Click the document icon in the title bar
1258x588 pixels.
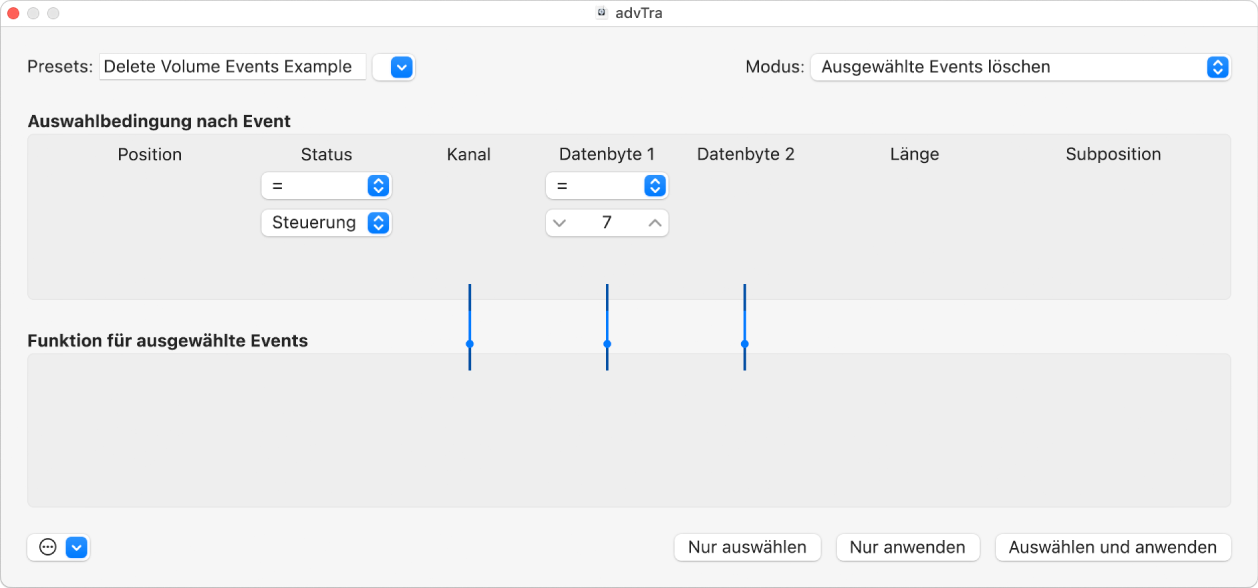[601, 14]
